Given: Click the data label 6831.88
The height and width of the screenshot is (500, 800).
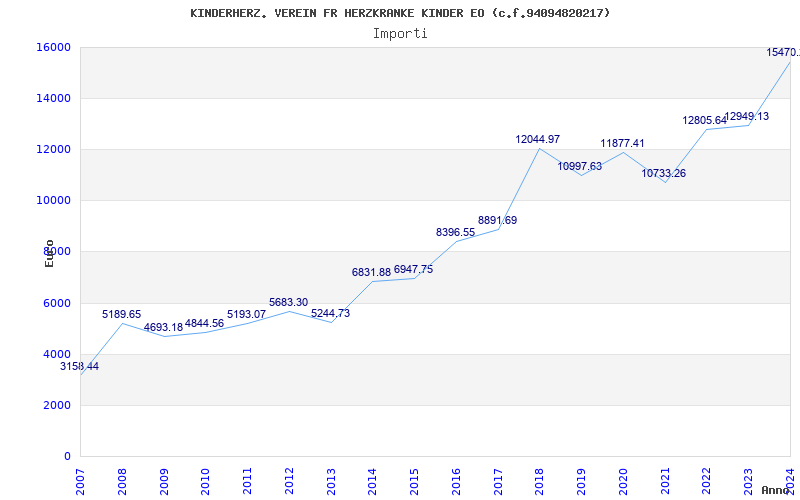Looking at the screenshot, I should 371,272.
